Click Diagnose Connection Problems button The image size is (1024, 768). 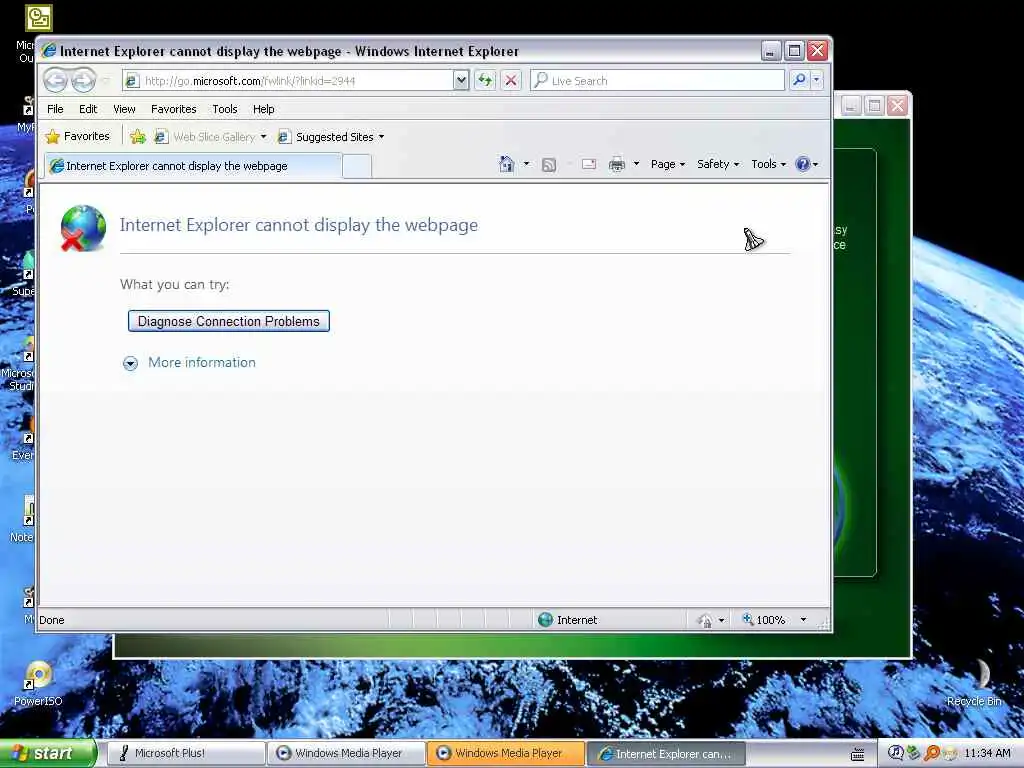229,321
